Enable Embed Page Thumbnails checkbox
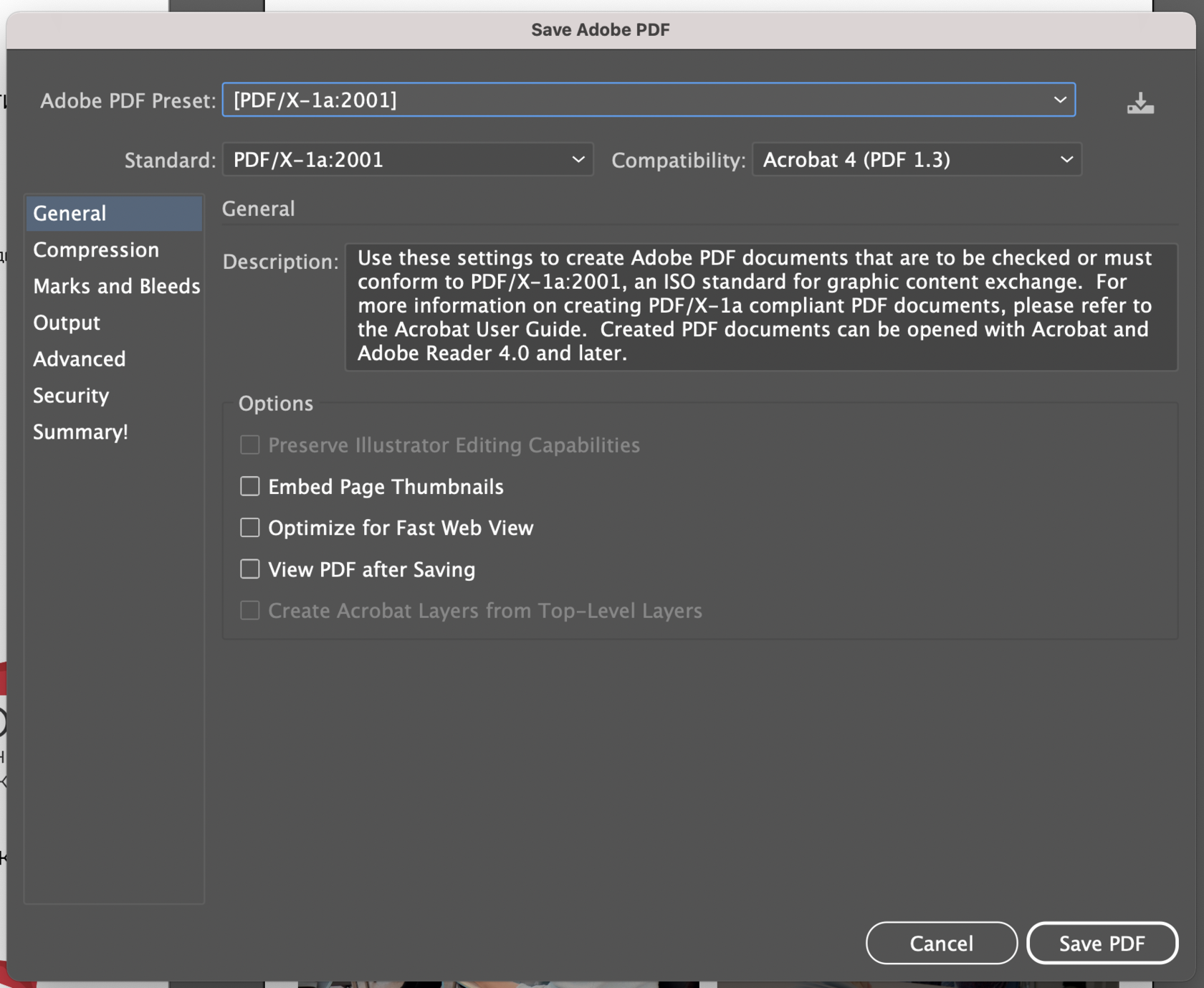1204x988 pixels. click(x=249, y=487)
